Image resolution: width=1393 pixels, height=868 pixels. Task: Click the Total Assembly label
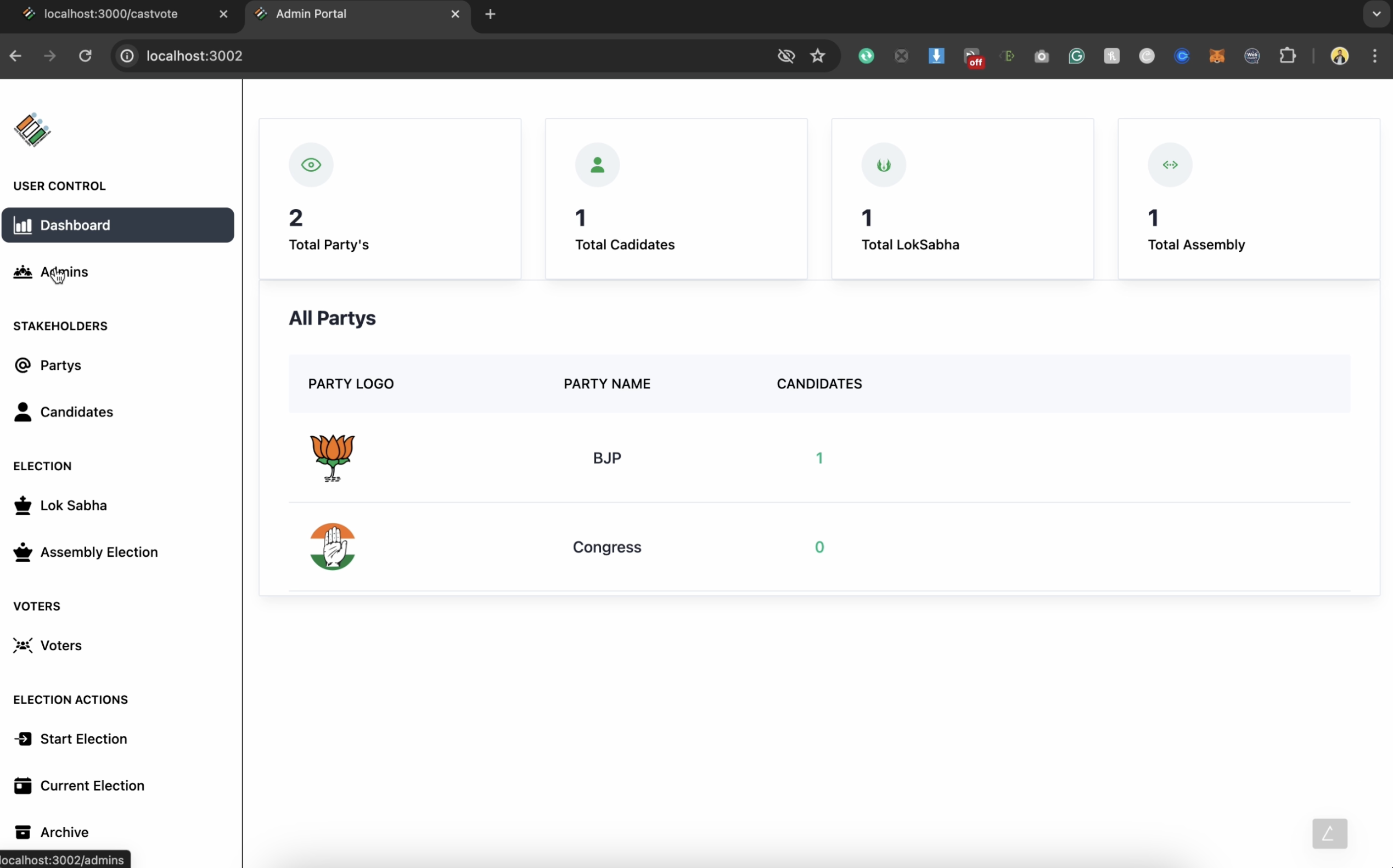(1196, 245)
